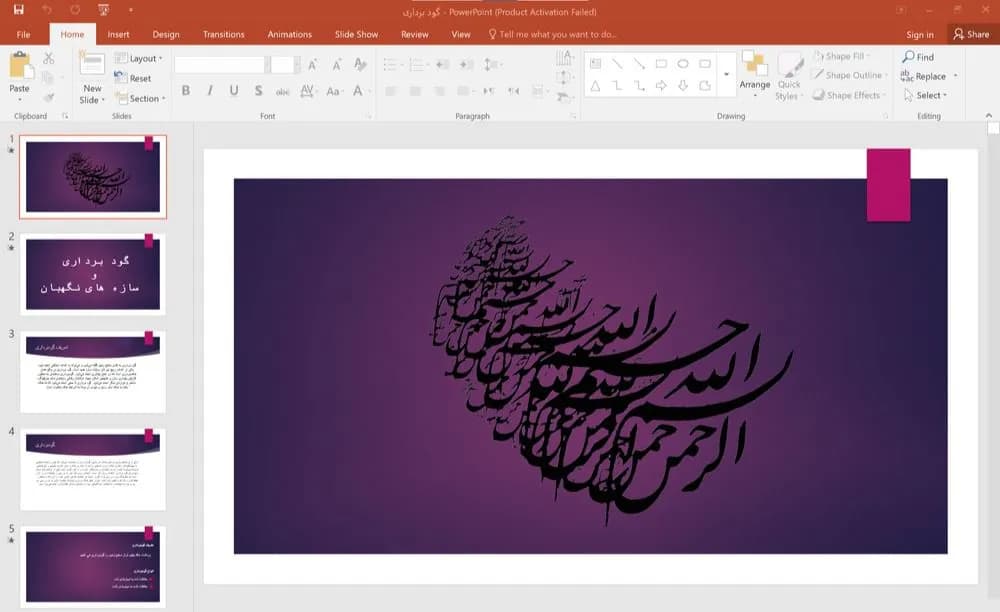The height and width of the screenshot is (612, 1000).
Task: Click the Increase List Level icon
Action: 466,64
